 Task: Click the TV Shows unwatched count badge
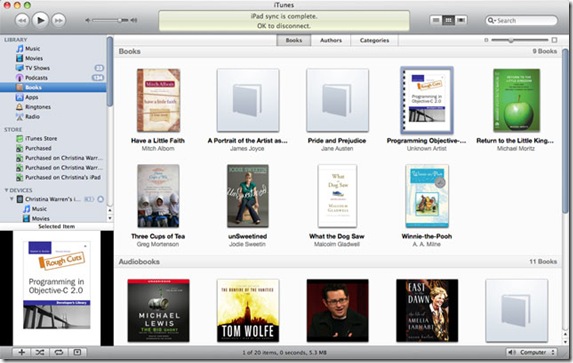pyautogui.click(x=99, y=68)
